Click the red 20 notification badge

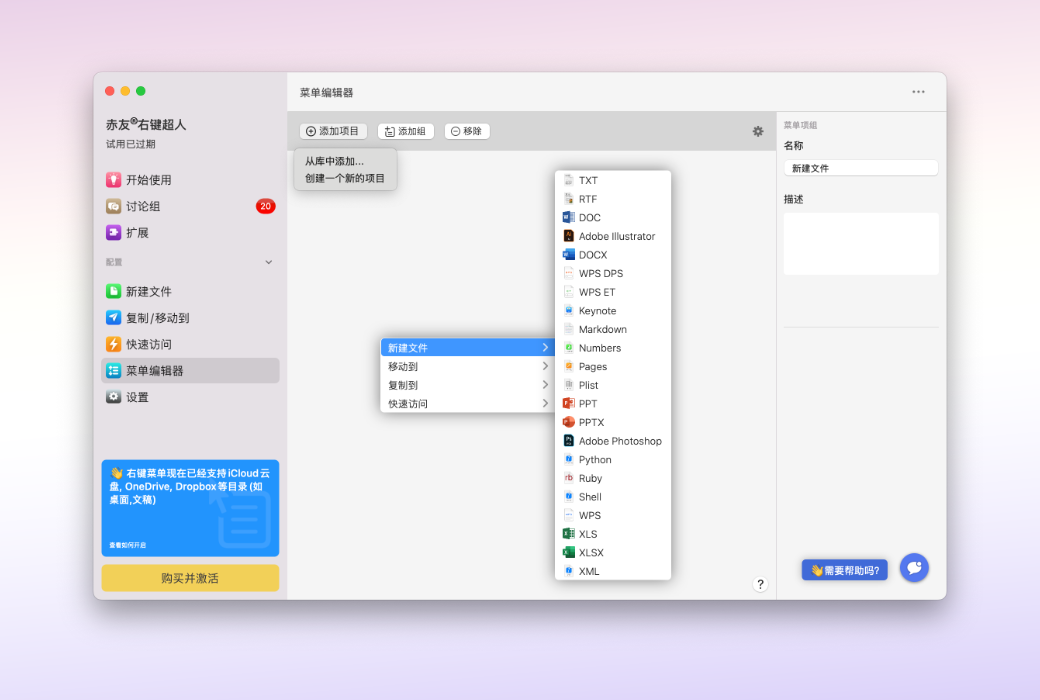click(x=265, y=206)
